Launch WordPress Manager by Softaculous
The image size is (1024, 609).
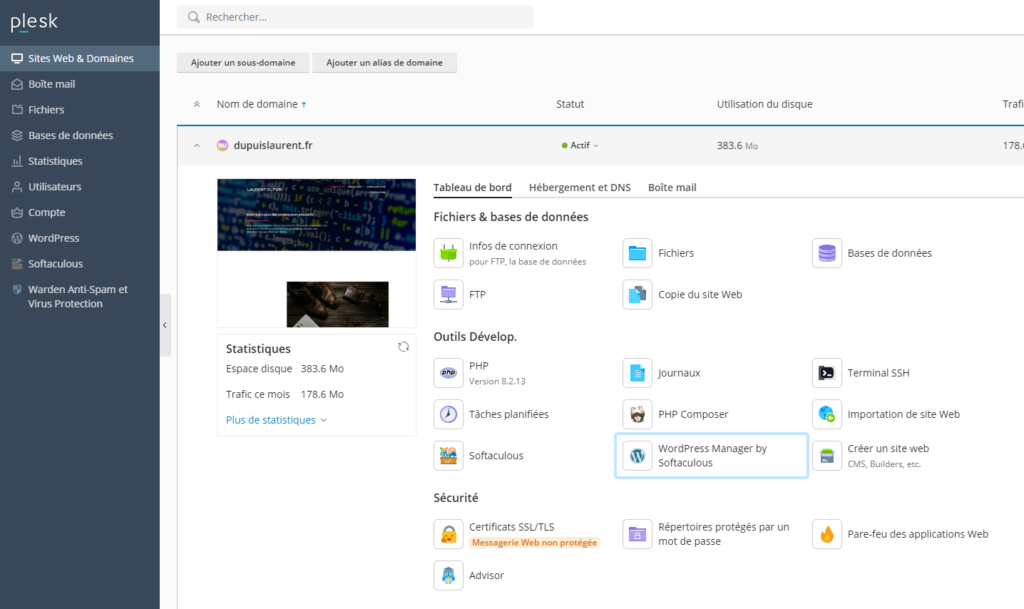637,456
